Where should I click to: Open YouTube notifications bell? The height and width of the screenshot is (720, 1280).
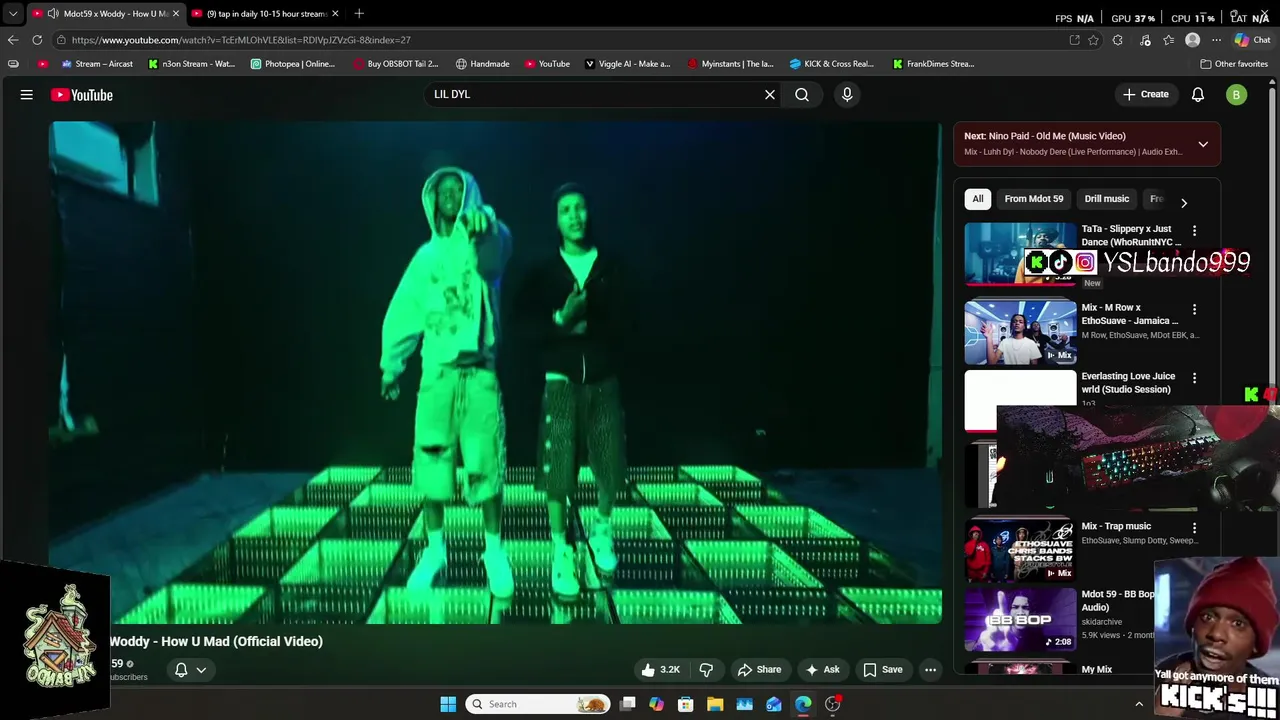click(1198, 95)
